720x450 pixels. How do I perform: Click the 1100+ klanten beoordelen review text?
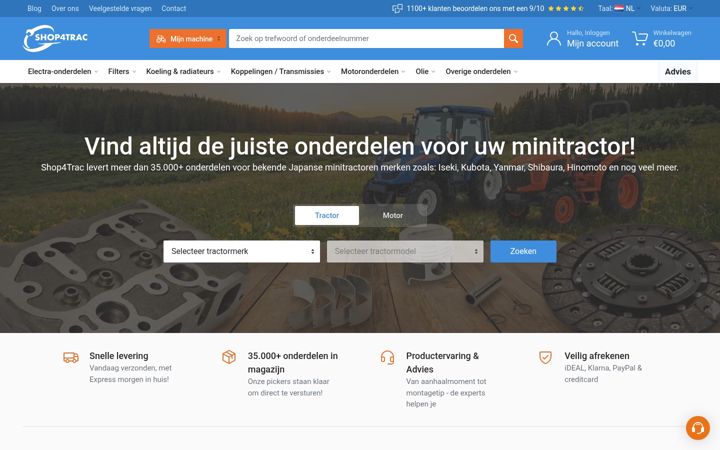pos(475,8)
